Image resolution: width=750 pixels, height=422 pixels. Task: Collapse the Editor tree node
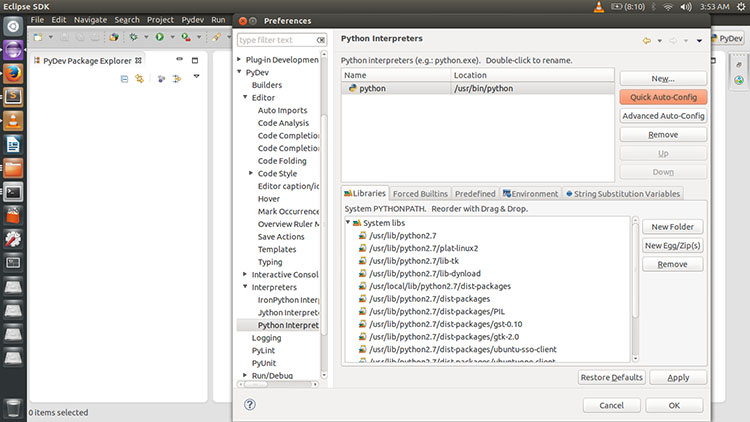tap(245, 97)
